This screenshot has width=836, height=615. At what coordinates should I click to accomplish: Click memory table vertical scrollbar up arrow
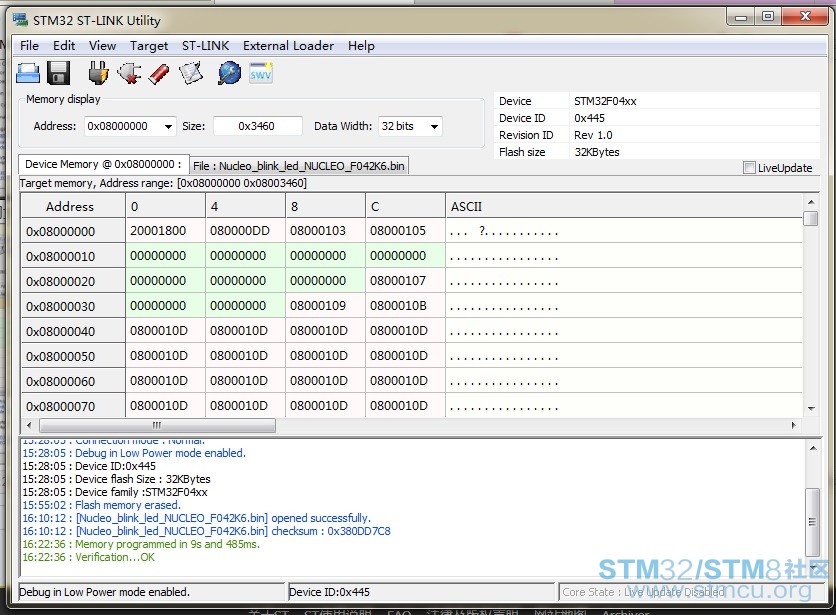point(810,202)
